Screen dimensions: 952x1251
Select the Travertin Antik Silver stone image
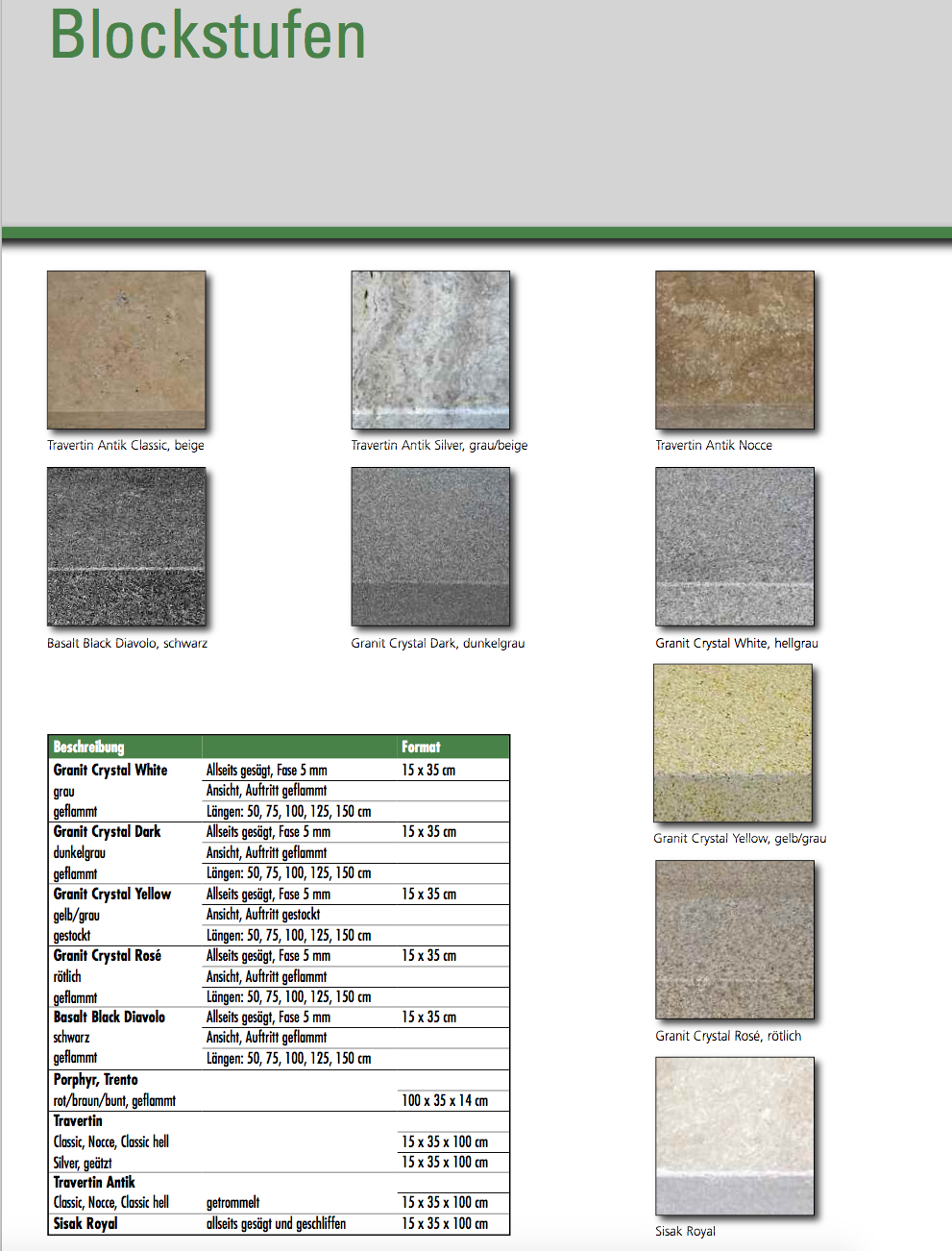point(430,350)
